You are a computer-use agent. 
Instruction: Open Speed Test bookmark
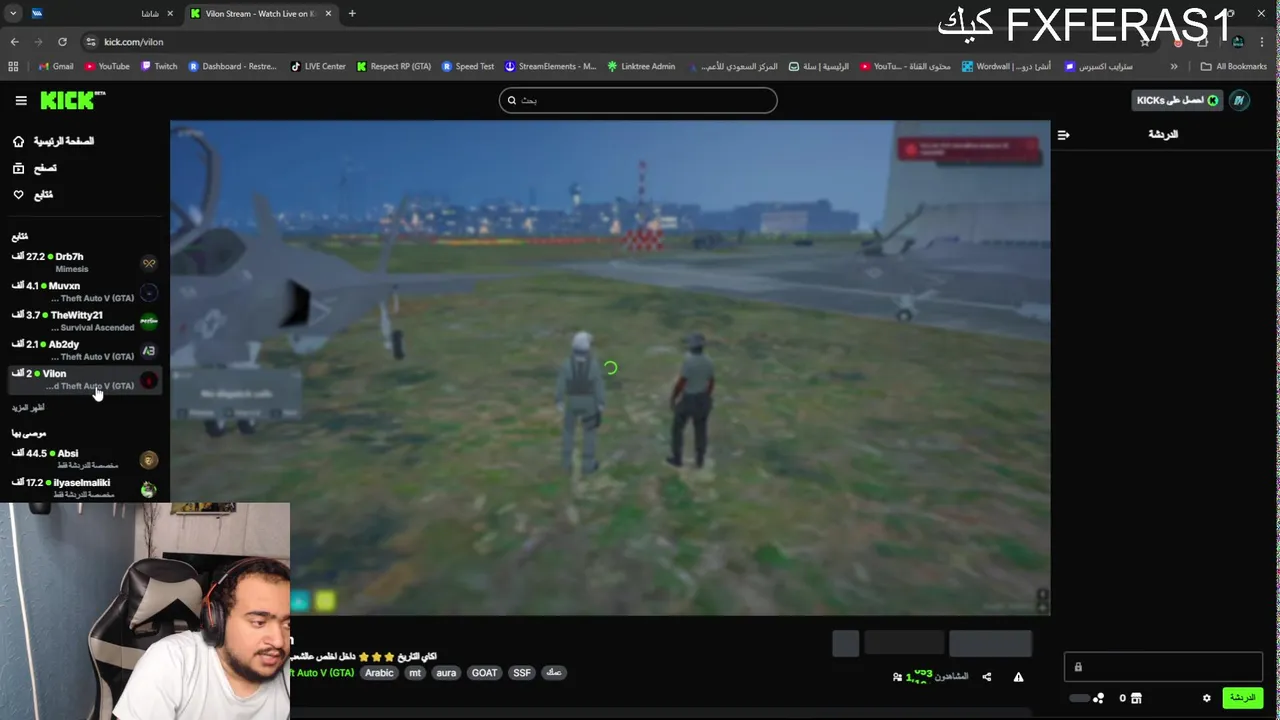468,67
